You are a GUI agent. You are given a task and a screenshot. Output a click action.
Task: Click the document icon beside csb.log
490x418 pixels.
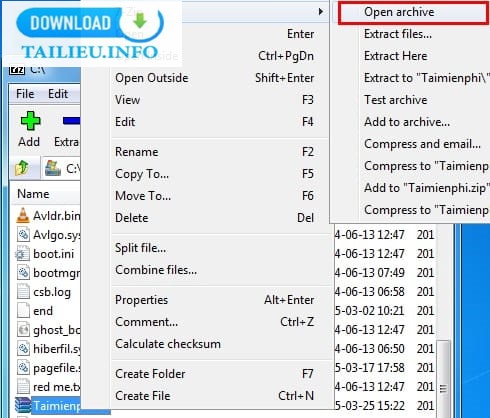click(x=23, y=292)
